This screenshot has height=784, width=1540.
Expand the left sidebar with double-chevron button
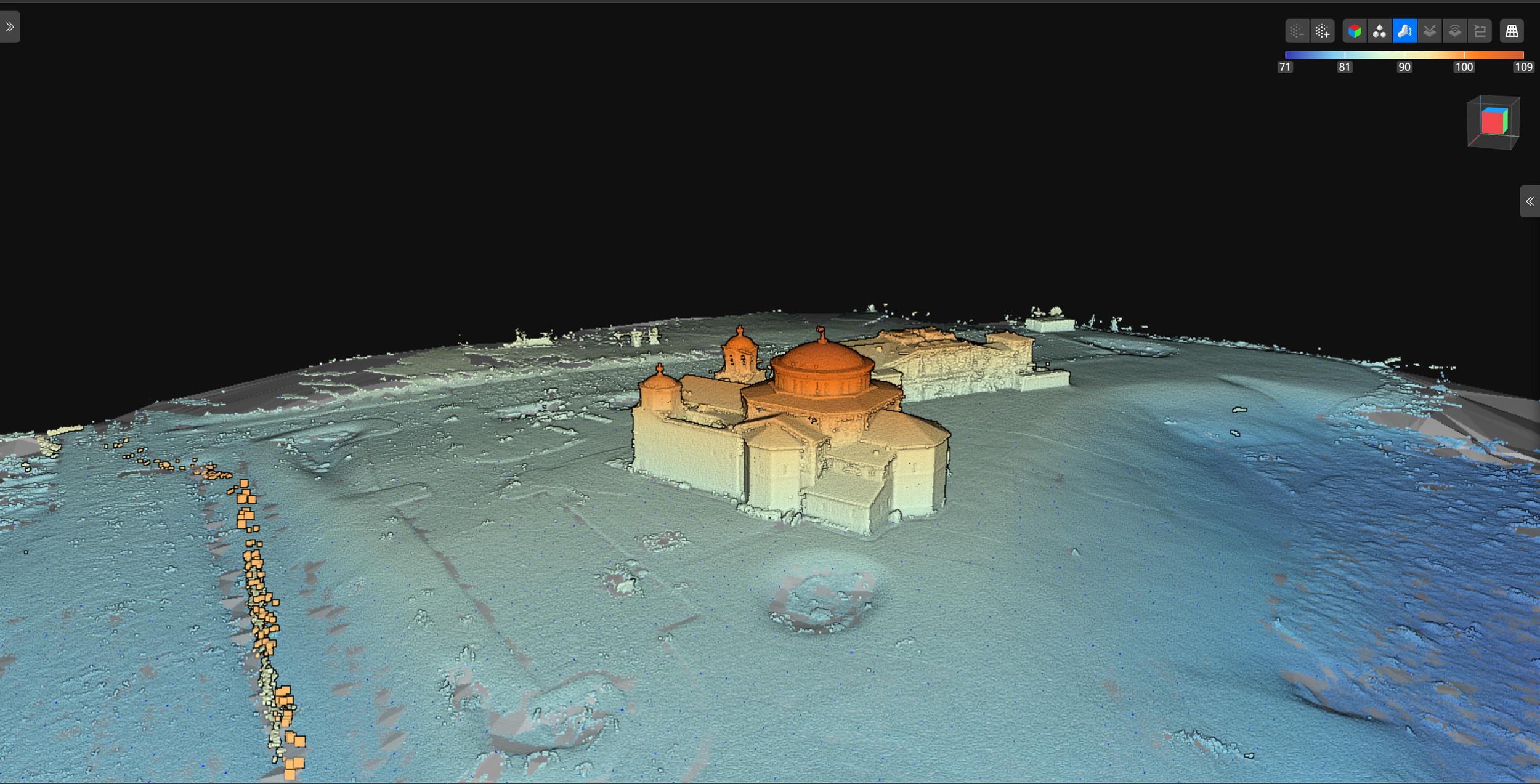[9, 26]
